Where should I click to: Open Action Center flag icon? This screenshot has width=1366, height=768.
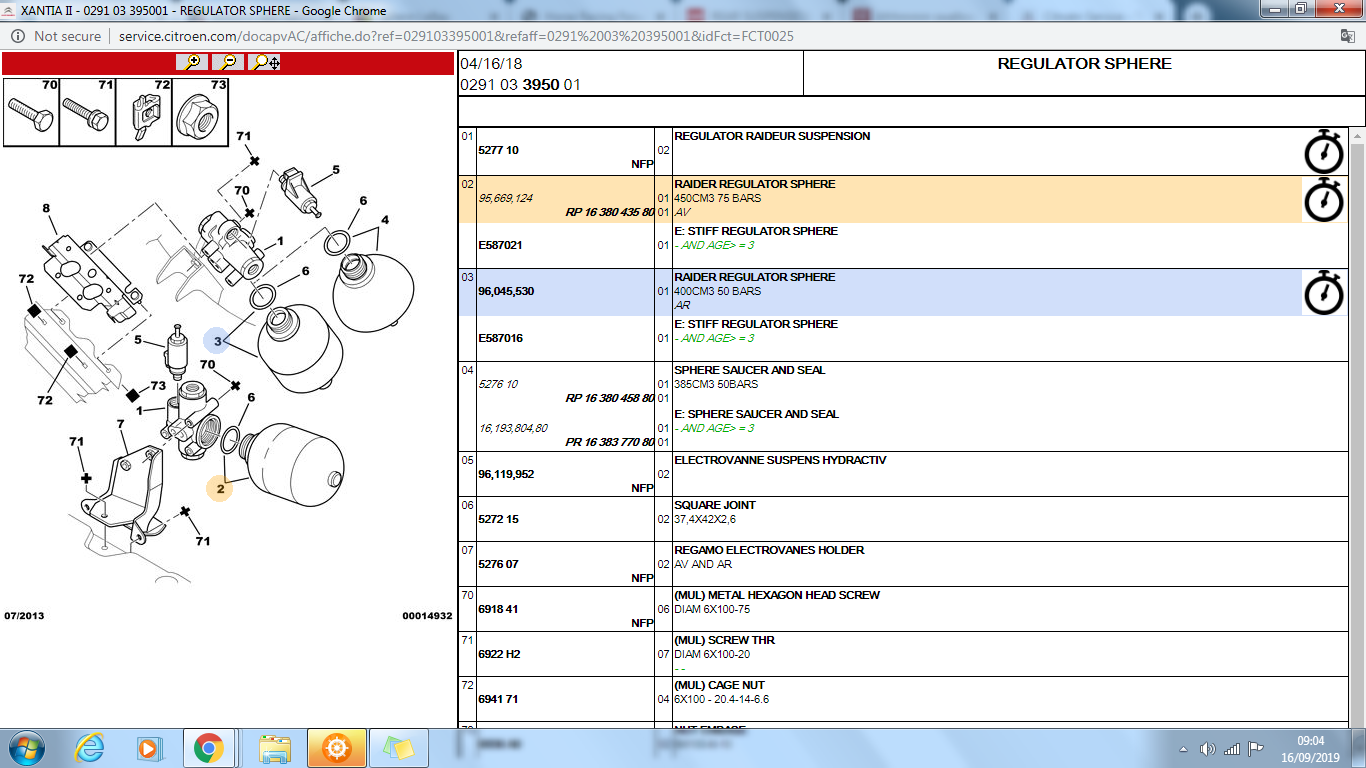(1256, 749)
